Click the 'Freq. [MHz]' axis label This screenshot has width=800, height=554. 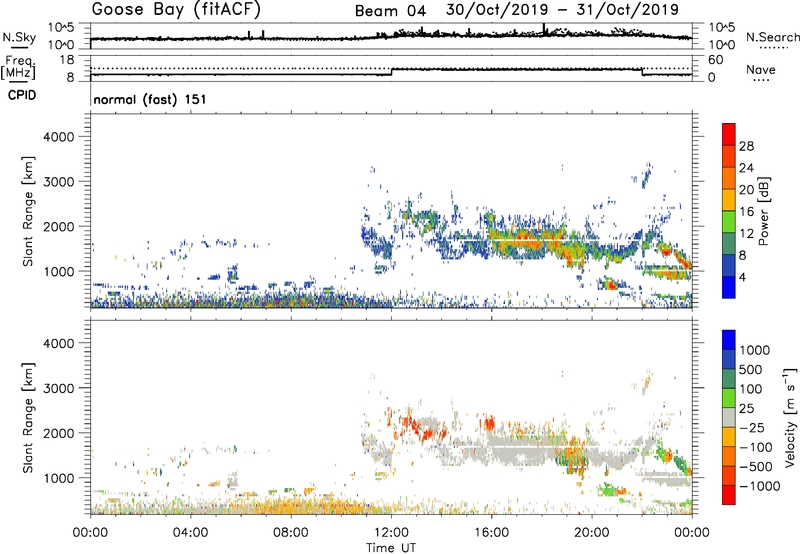(19, 67)
